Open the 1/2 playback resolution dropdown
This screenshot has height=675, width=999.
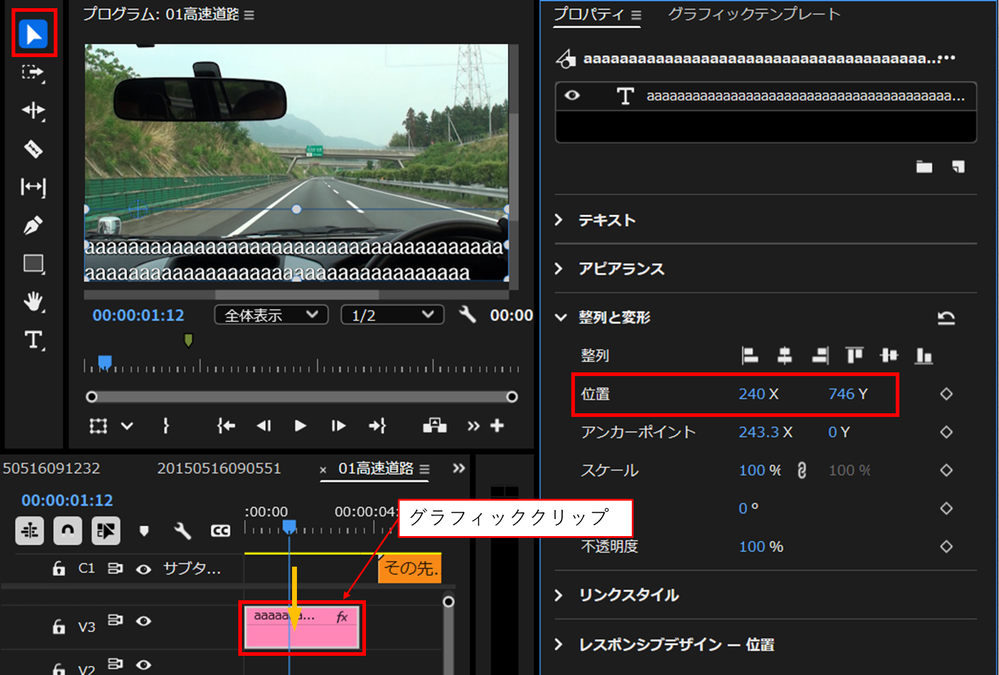[390, 313]
